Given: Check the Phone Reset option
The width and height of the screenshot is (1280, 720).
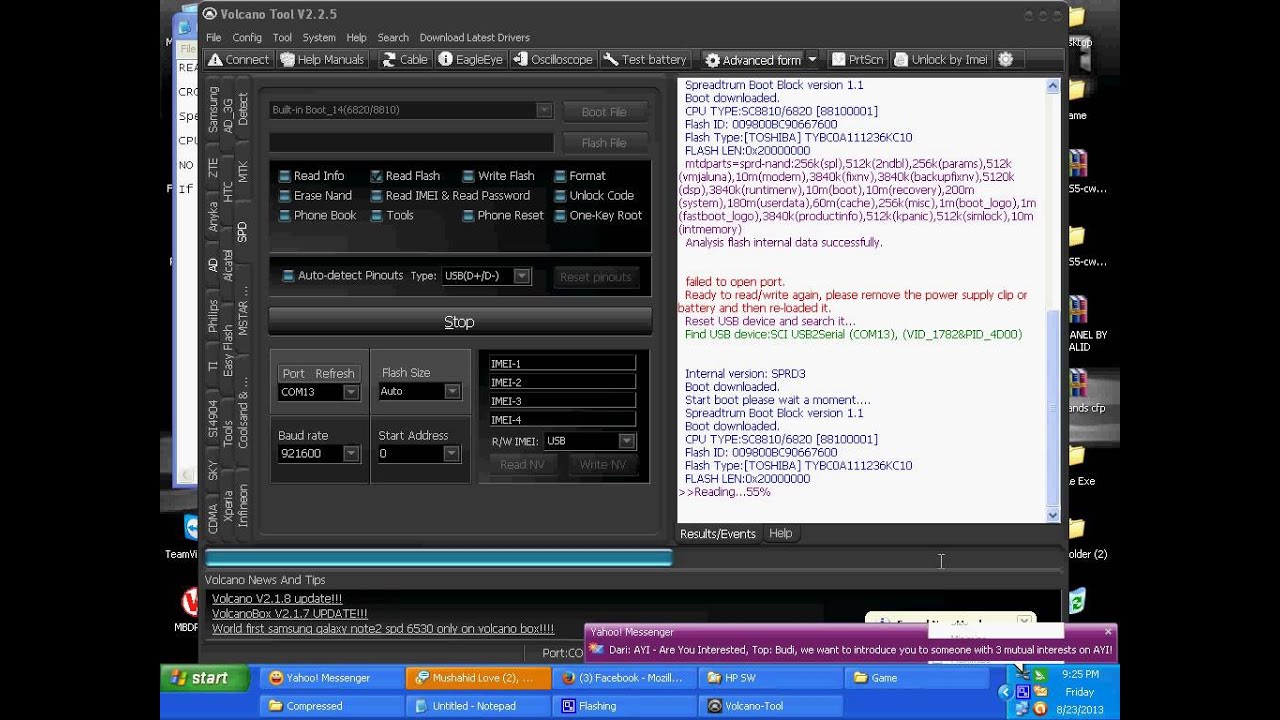Looking at the screenshot, I should tap(468, 215).
